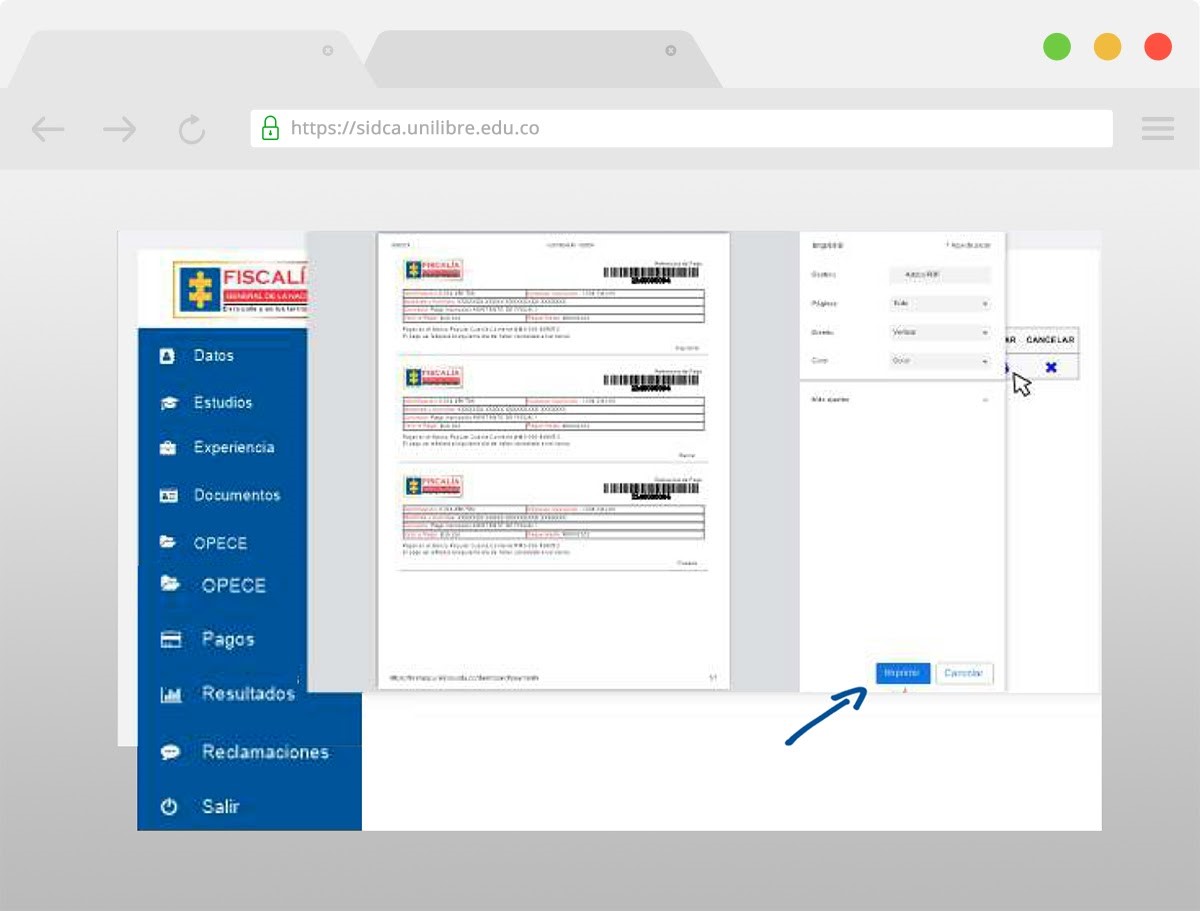Open the browser hamburger menu
1200x911 pixels.
1158,128
